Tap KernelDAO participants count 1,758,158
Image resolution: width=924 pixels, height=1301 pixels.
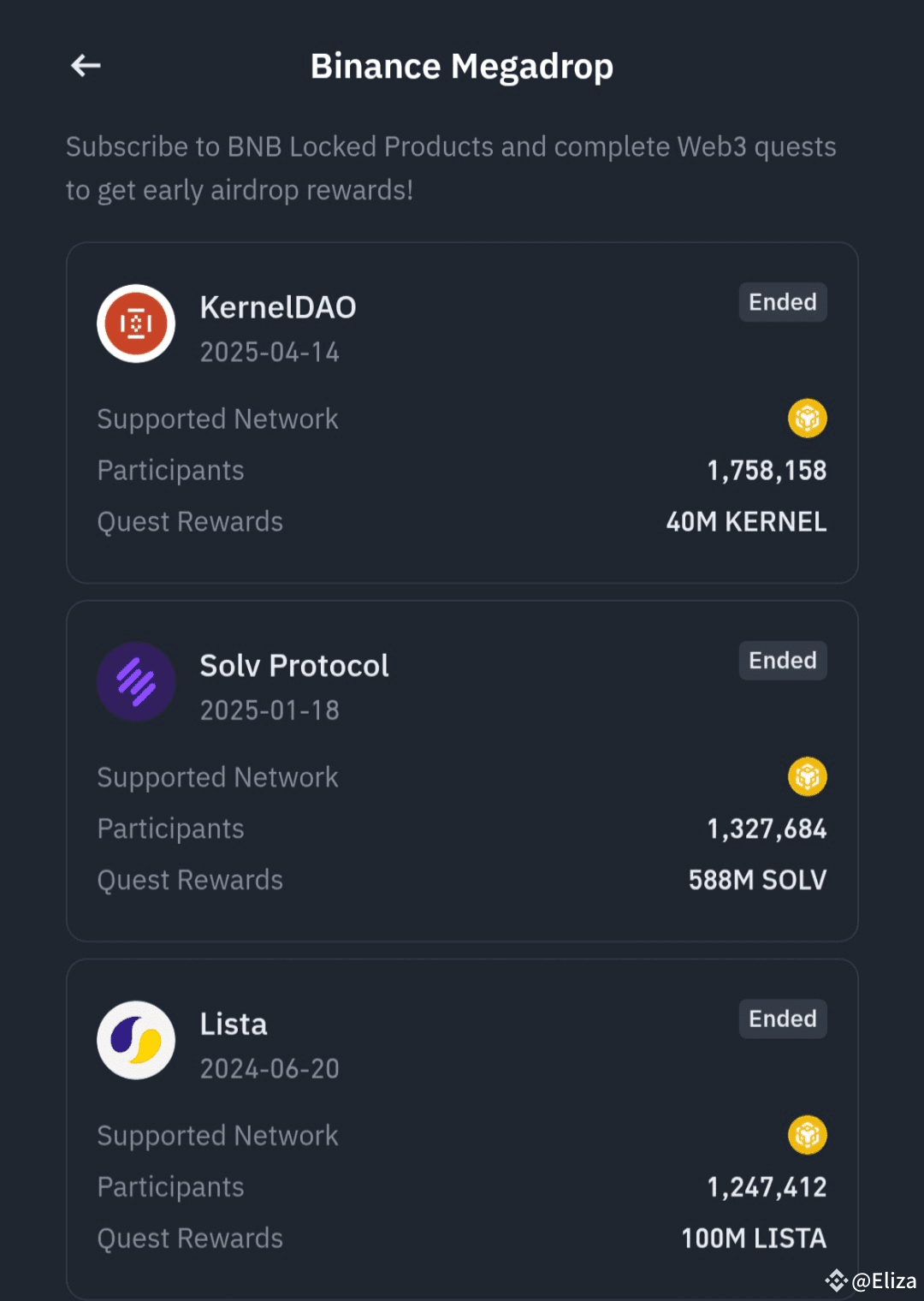(x=767, y=471)
